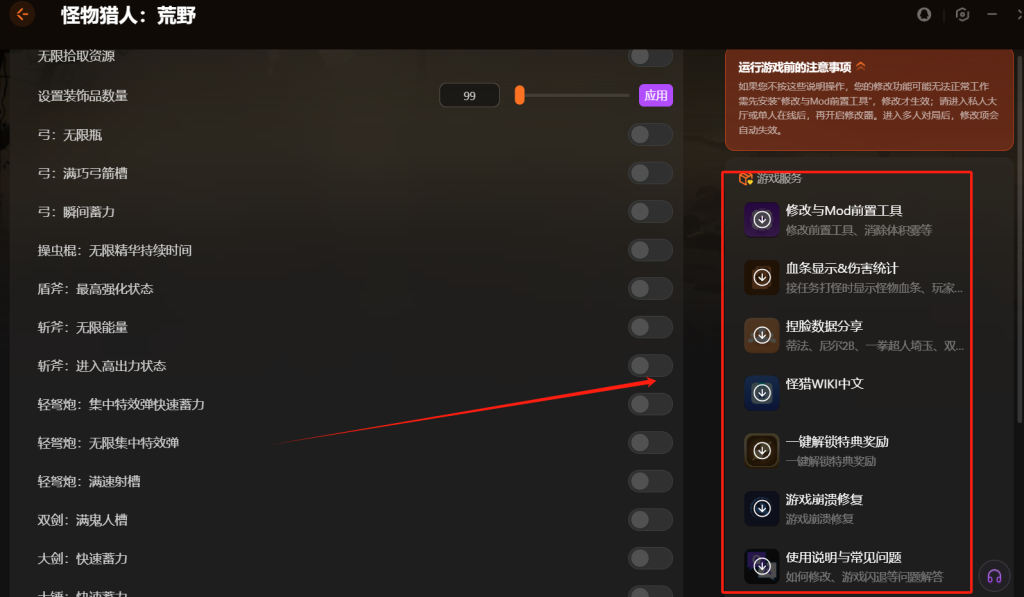Open the headset customer support icon

[994, 576]
